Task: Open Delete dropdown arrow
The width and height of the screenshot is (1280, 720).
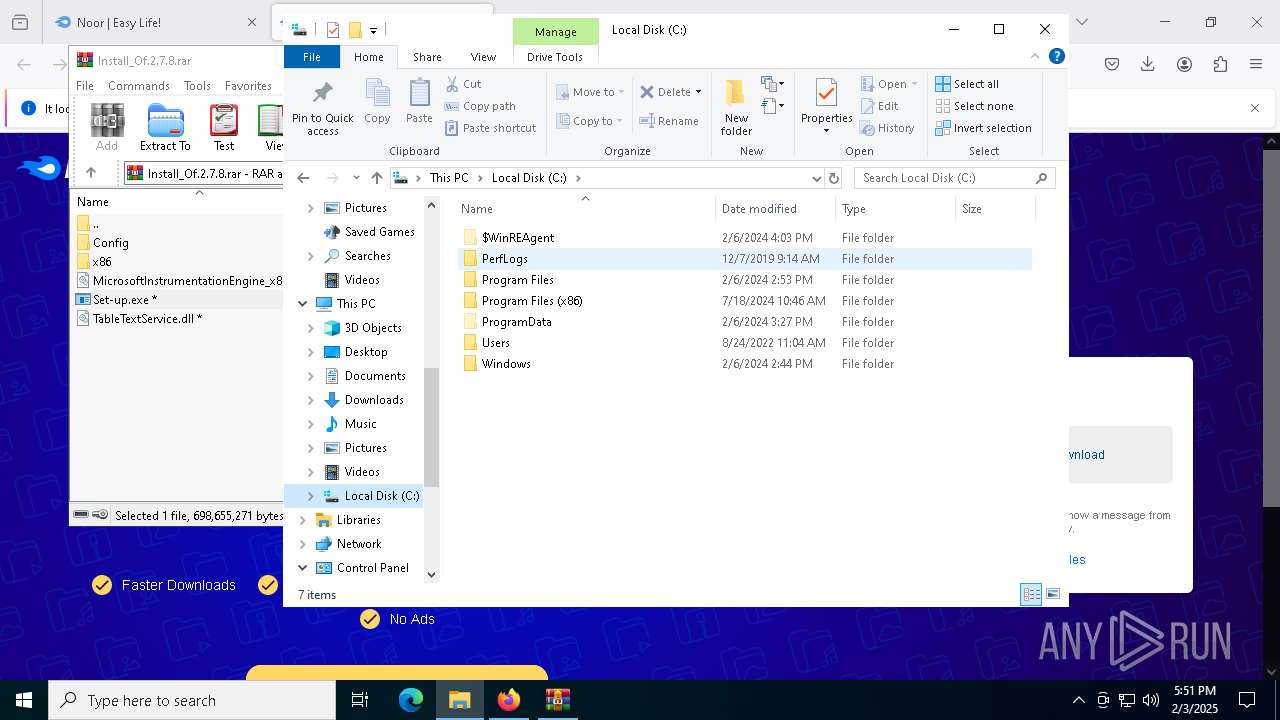Action: coord(698,92)
